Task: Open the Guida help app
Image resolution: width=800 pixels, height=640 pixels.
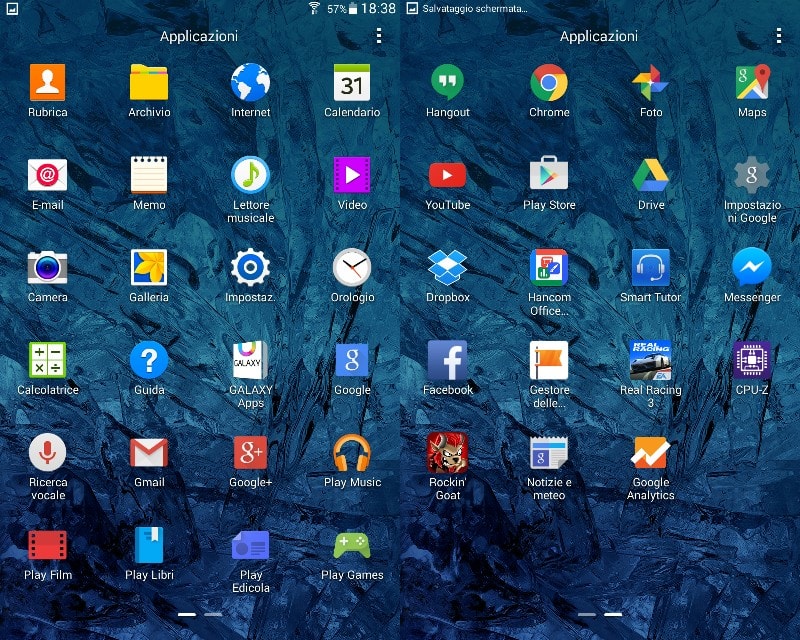Action: pos(148,360)
